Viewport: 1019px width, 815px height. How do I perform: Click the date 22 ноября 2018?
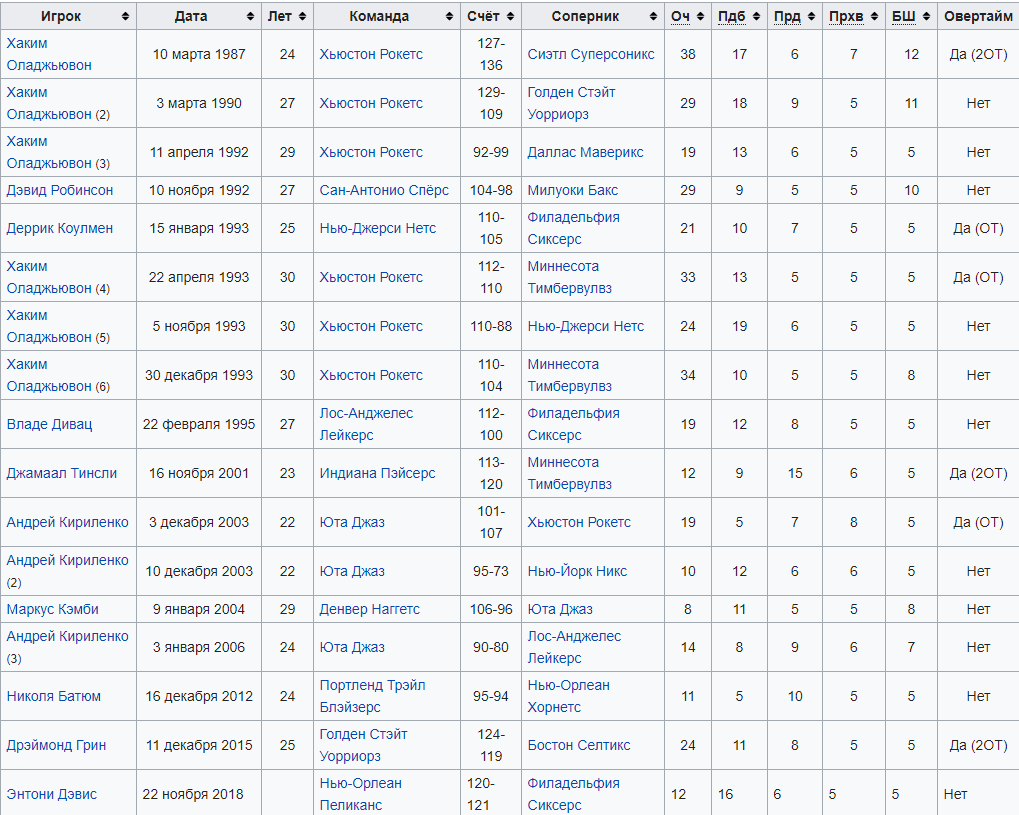(x=193, y=794)
